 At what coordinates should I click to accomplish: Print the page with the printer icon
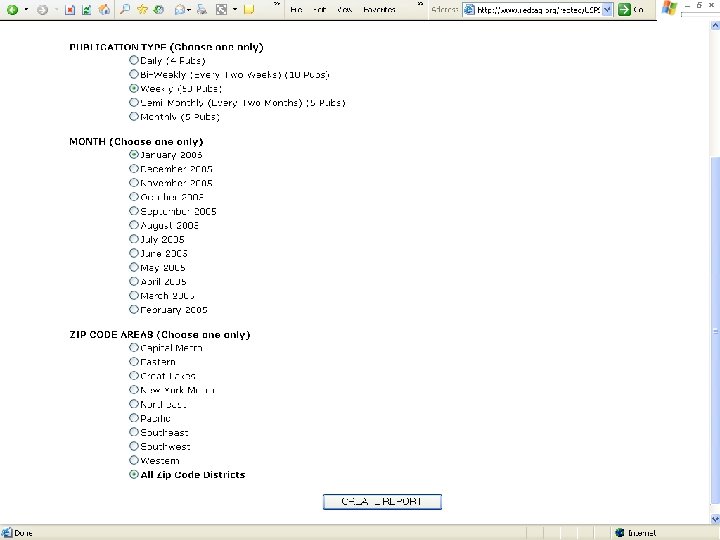click(202, 9)
